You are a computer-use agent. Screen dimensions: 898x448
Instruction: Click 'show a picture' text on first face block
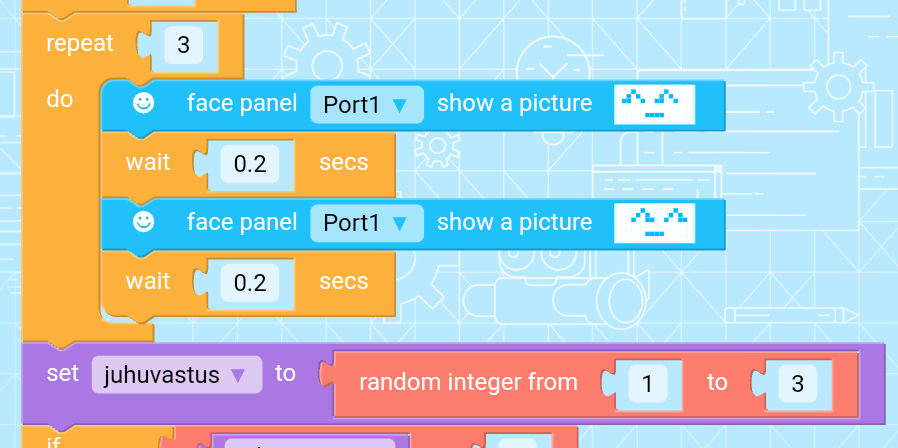point(514,103)
